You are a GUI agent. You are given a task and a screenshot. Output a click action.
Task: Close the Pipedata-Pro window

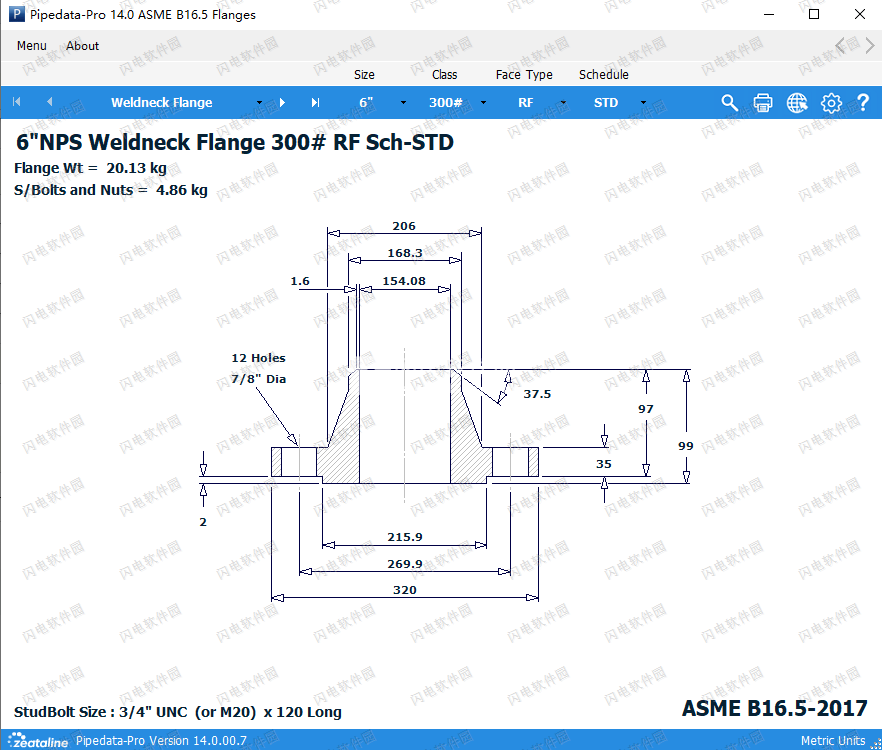pos(860,14)
